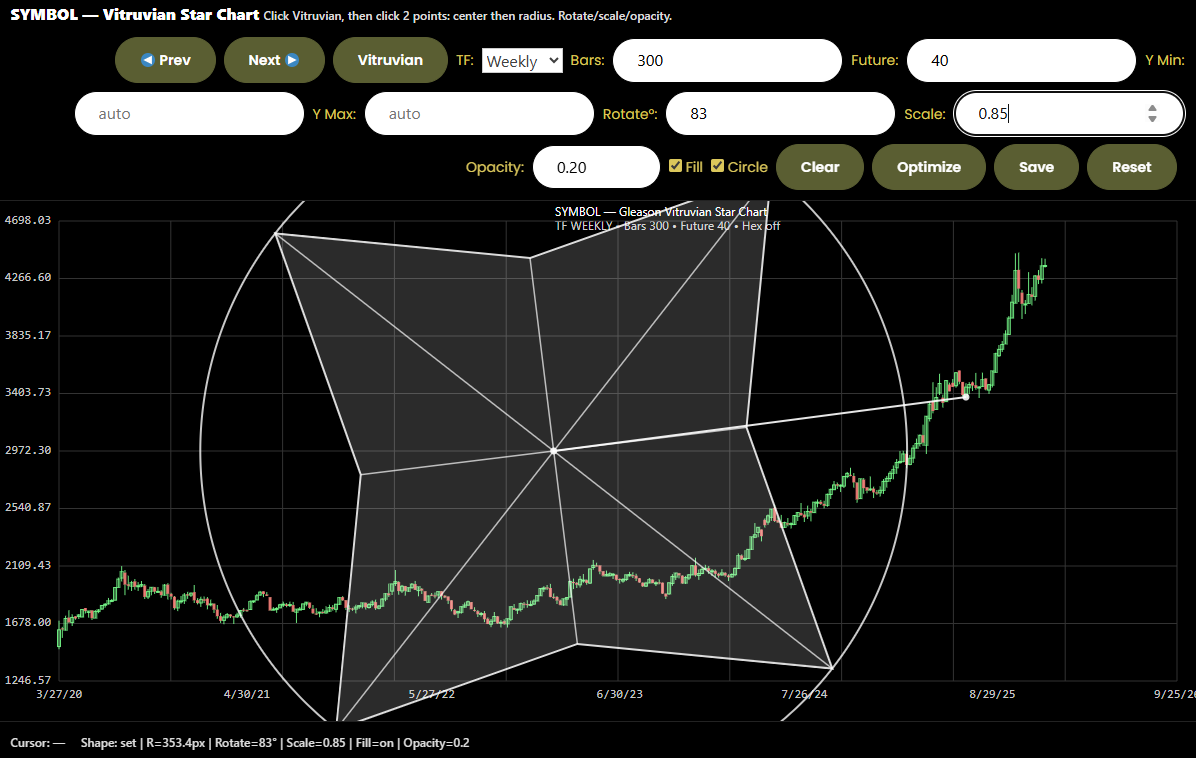Viewport: 1196px width, 758px height.
Task: Activate the Vitruvian drawing tool
Action: click(x=390, y=60)
